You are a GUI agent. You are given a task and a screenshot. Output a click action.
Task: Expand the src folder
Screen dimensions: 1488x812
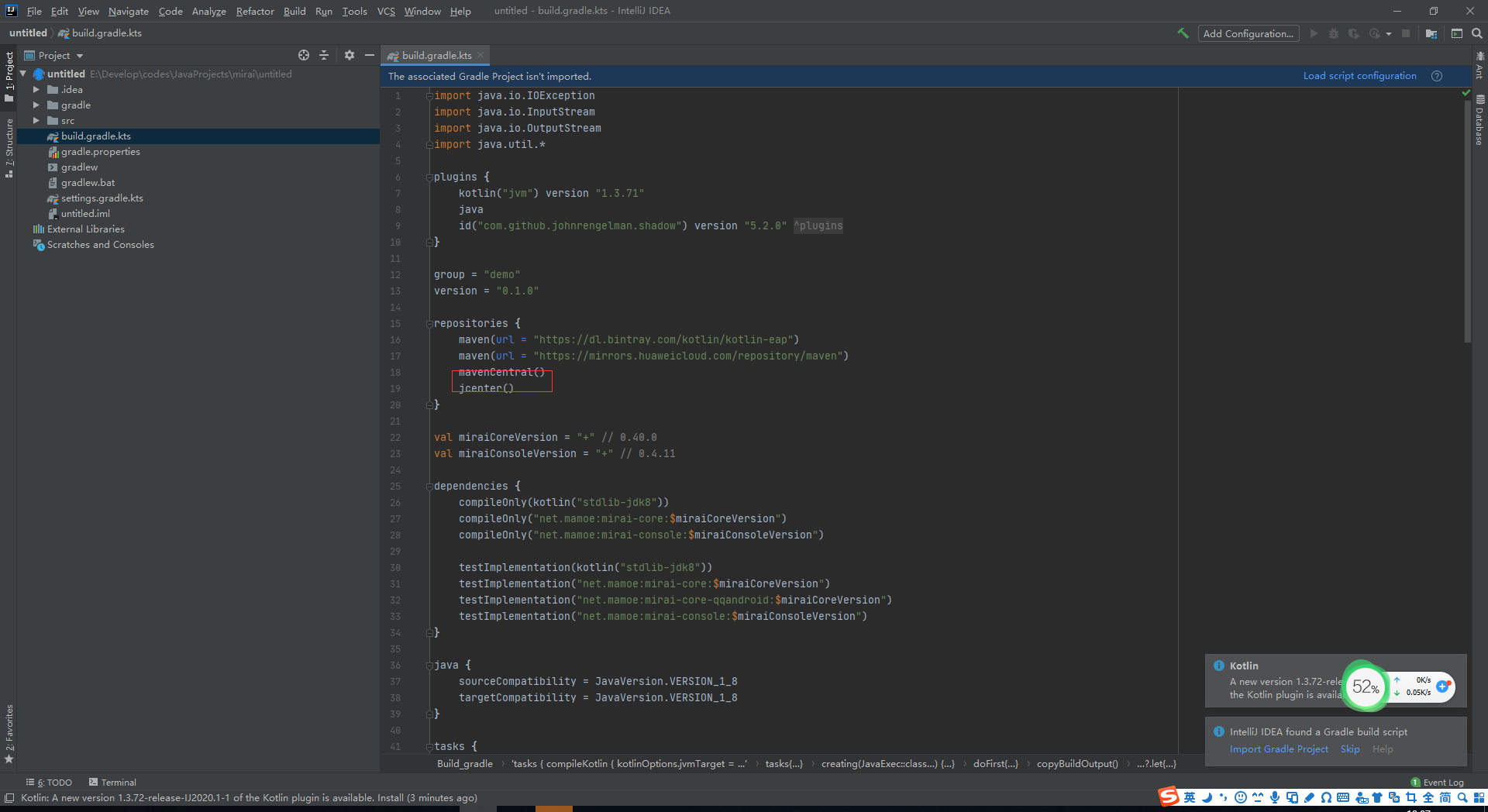coord(36,121)
